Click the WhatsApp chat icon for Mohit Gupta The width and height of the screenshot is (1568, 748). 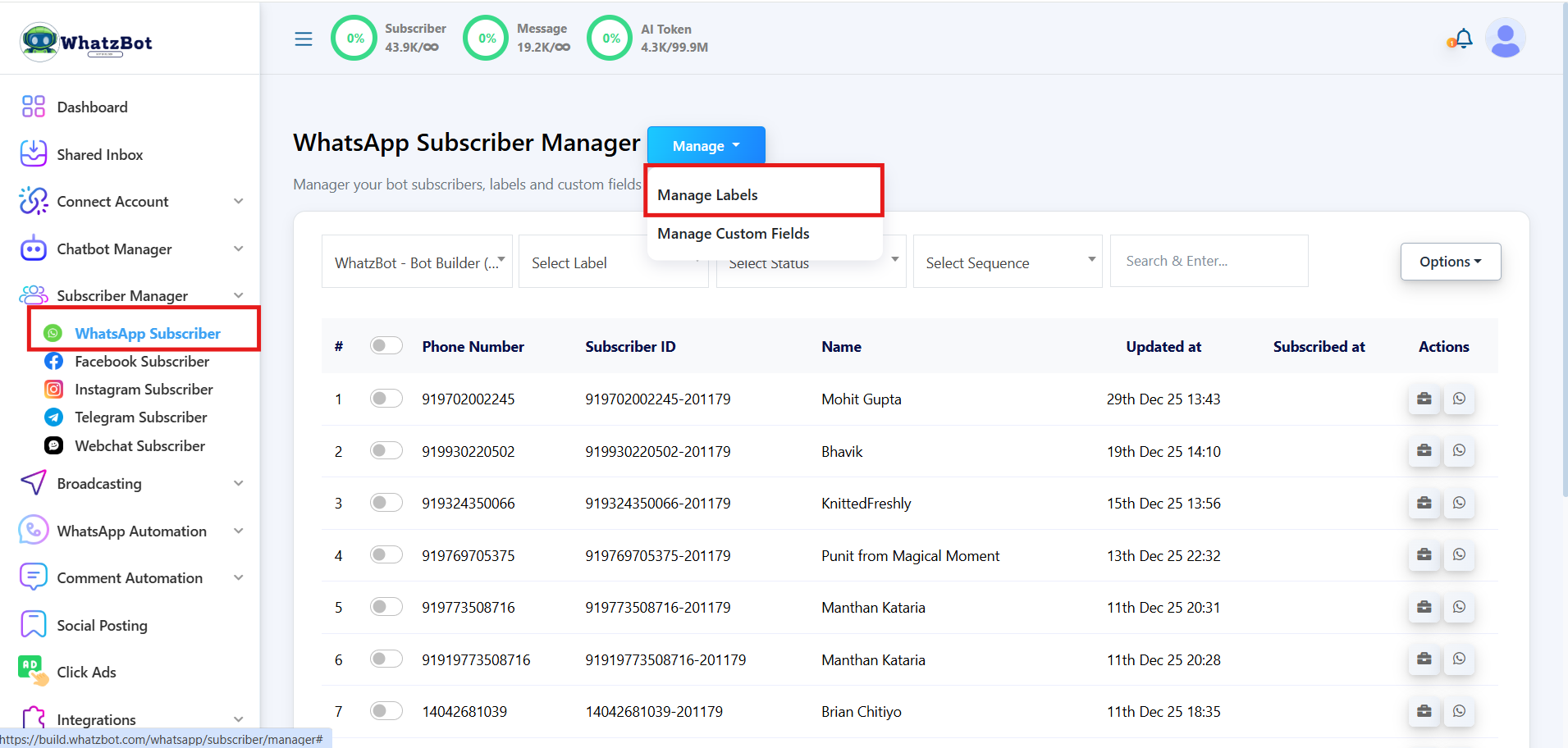(x=1459, y=399)
